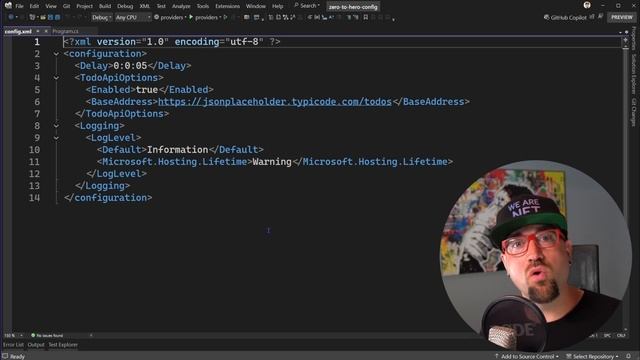Open the Build menu
Image resolution: width=640 pixels, height=360 pixels.
tap(105, 6)
